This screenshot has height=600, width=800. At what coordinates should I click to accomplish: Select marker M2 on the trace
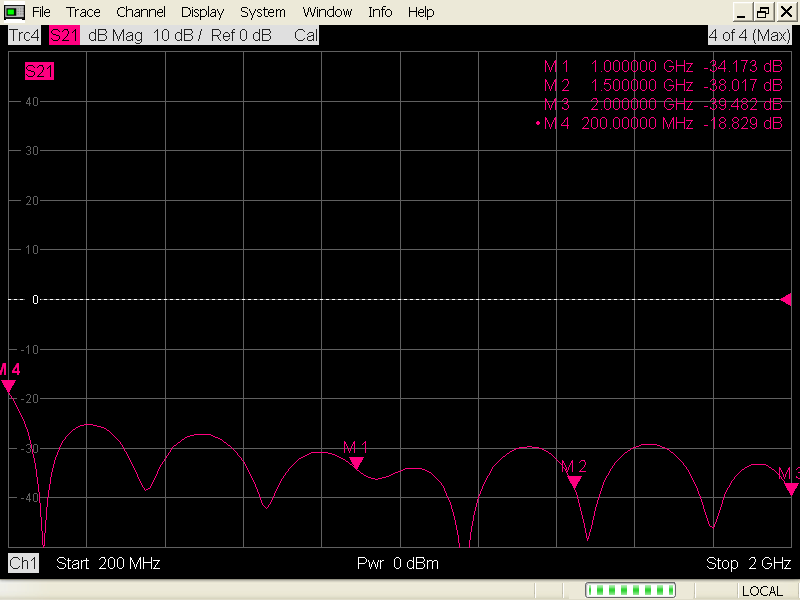coord(574,482)
